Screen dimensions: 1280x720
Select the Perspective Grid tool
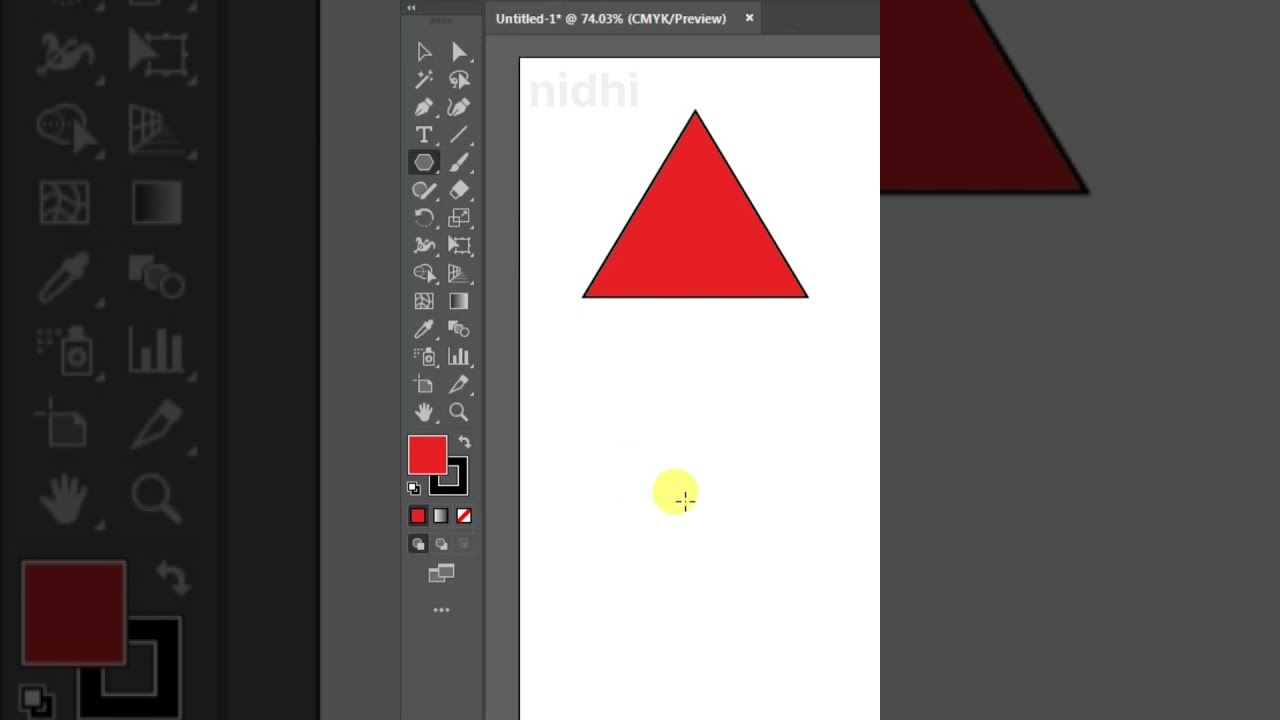point(459,273)
